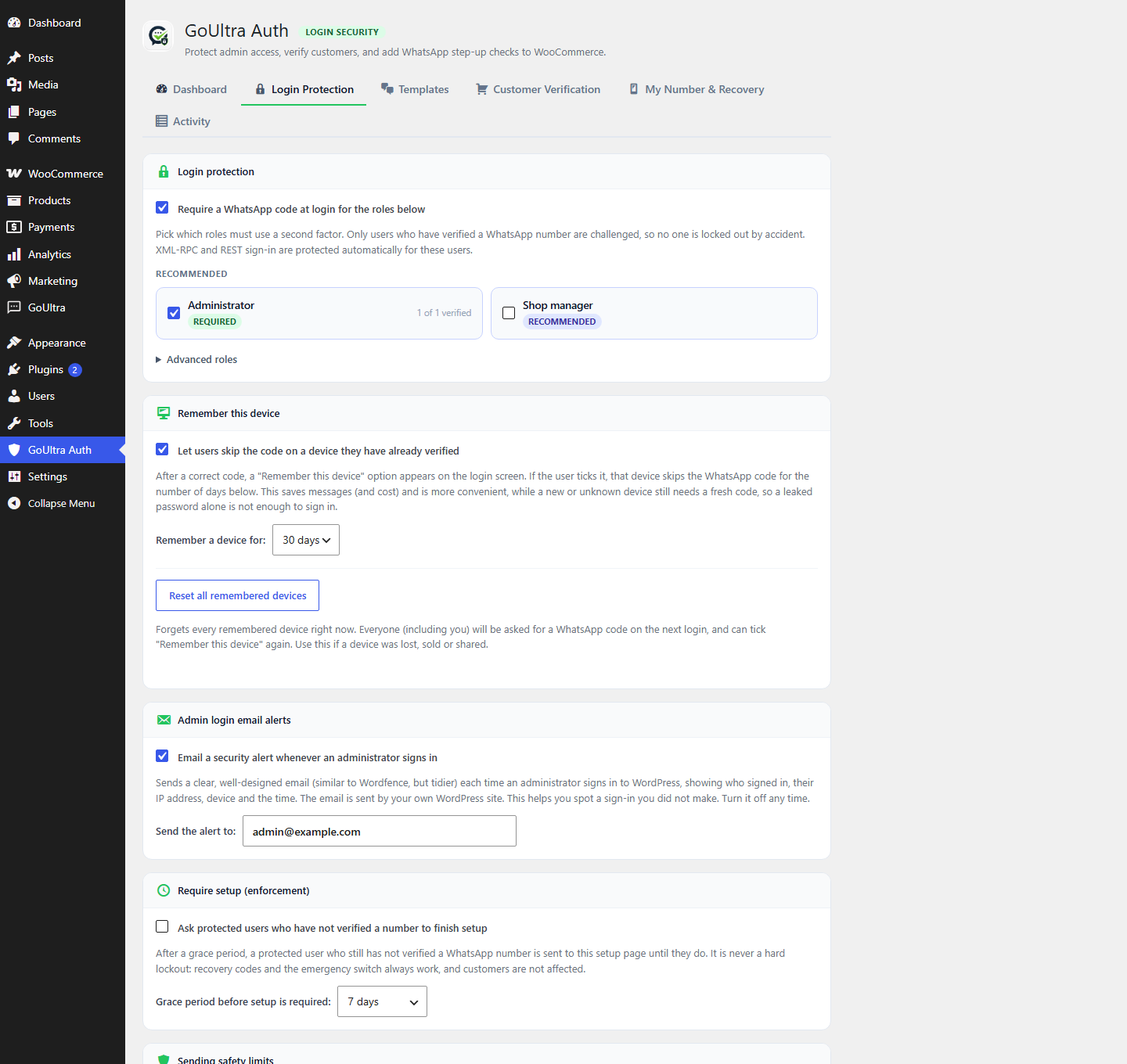
Task: Click the Users person icon
Action: click(14, 396)
